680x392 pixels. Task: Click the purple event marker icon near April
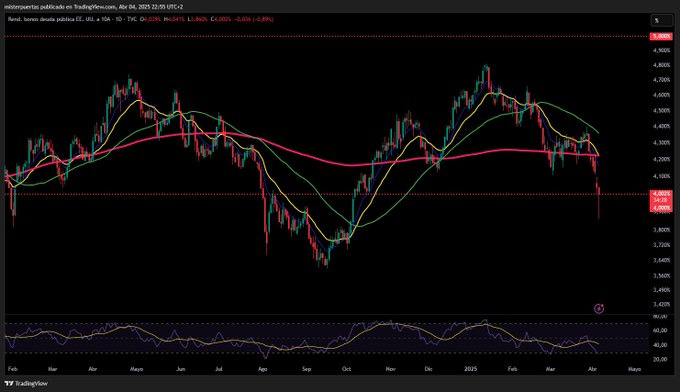(x=599, y=308)
